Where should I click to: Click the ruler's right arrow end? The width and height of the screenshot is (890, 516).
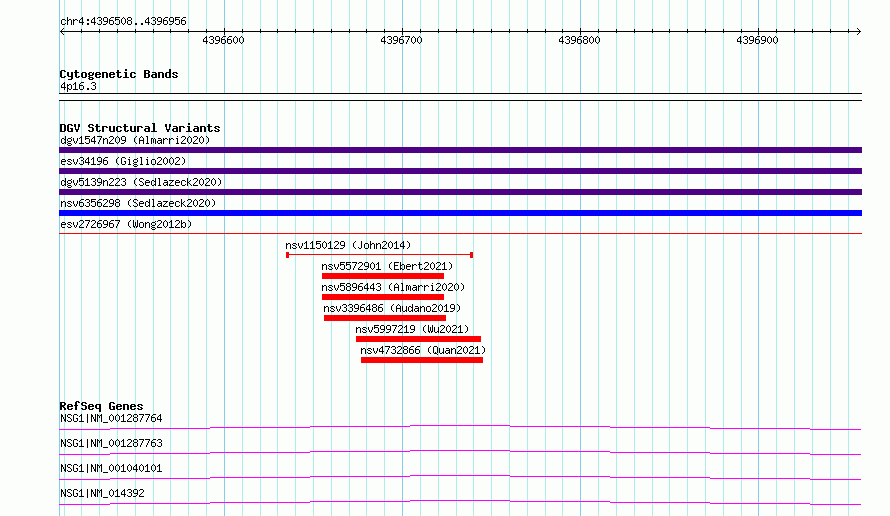pos(858,31)
